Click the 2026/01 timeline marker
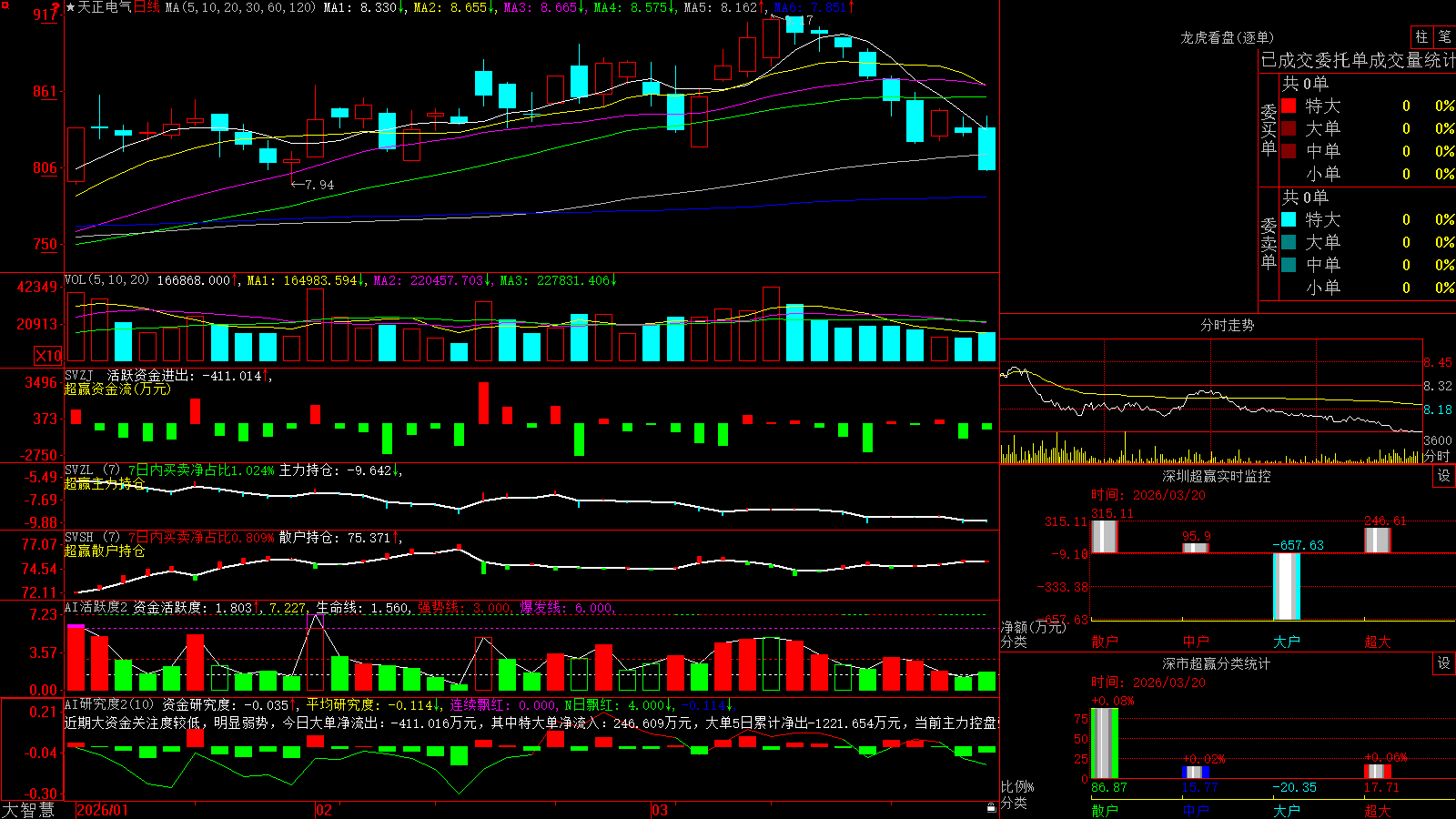This screenshot has width=1456, height=819. click(x=103, y=810)
